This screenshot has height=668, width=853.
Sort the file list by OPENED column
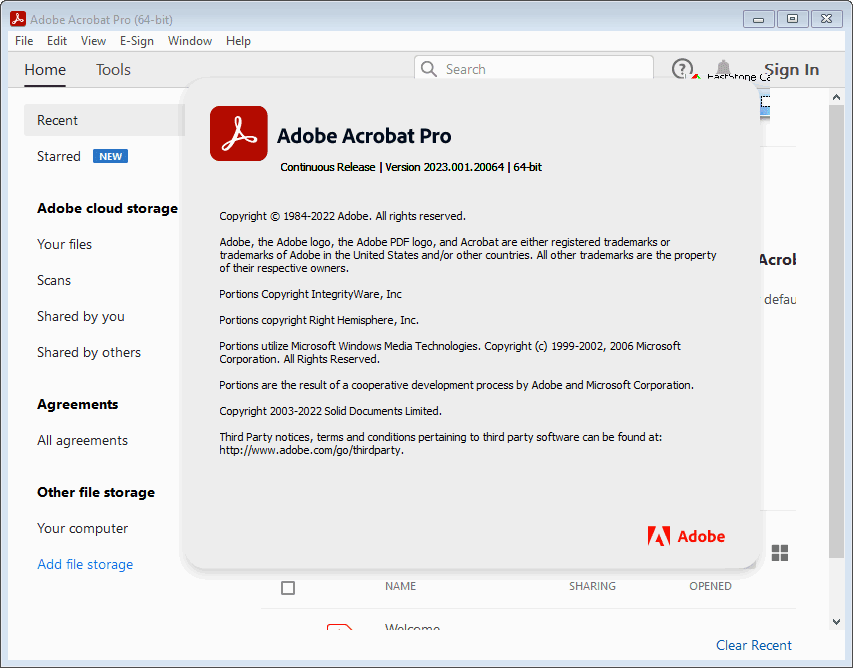click(710, 586)
